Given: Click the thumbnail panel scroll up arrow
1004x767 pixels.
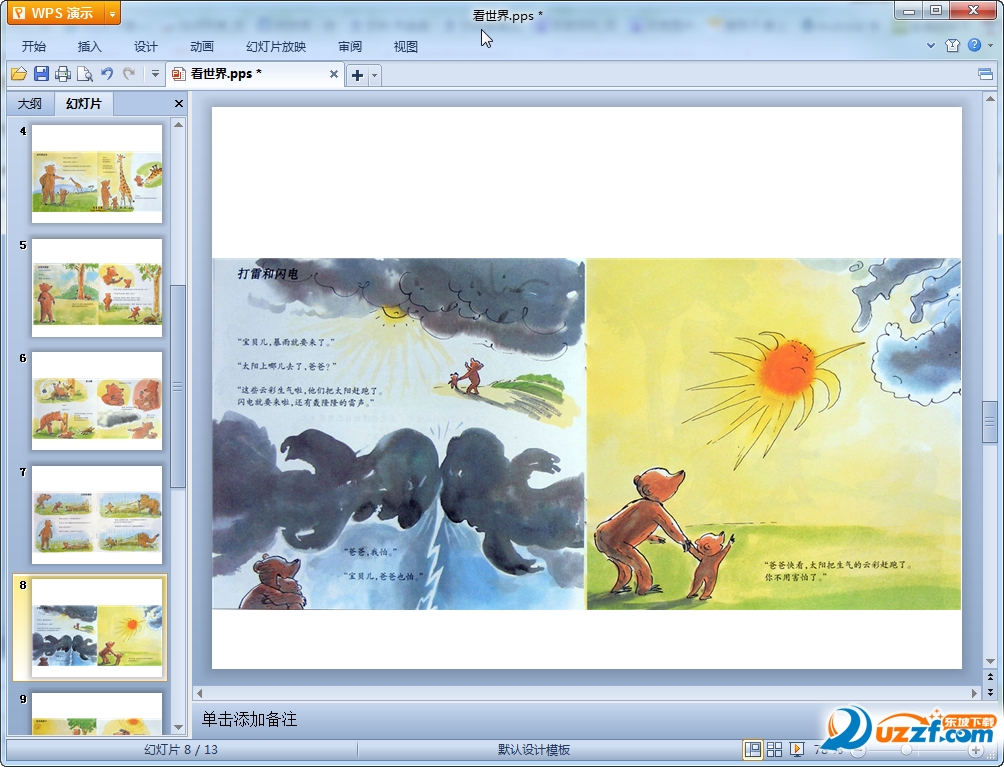Looking at the screenshot, I should [179, 125].
